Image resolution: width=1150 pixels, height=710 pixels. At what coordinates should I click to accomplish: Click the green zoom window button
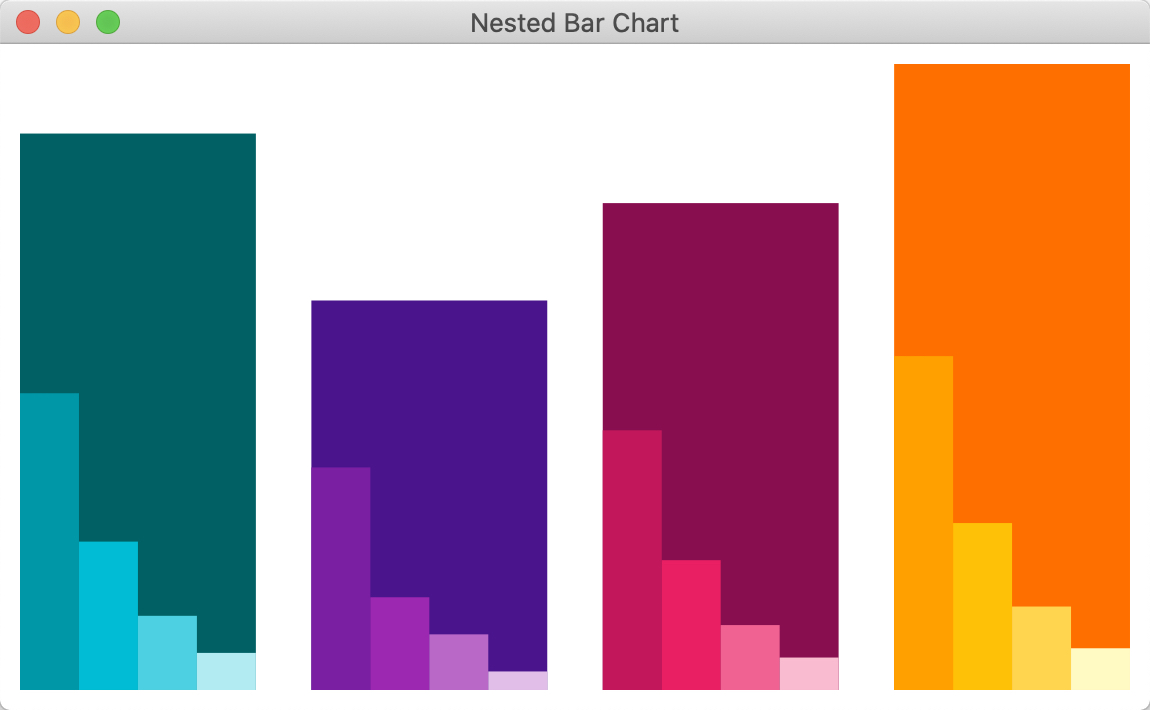108,22
